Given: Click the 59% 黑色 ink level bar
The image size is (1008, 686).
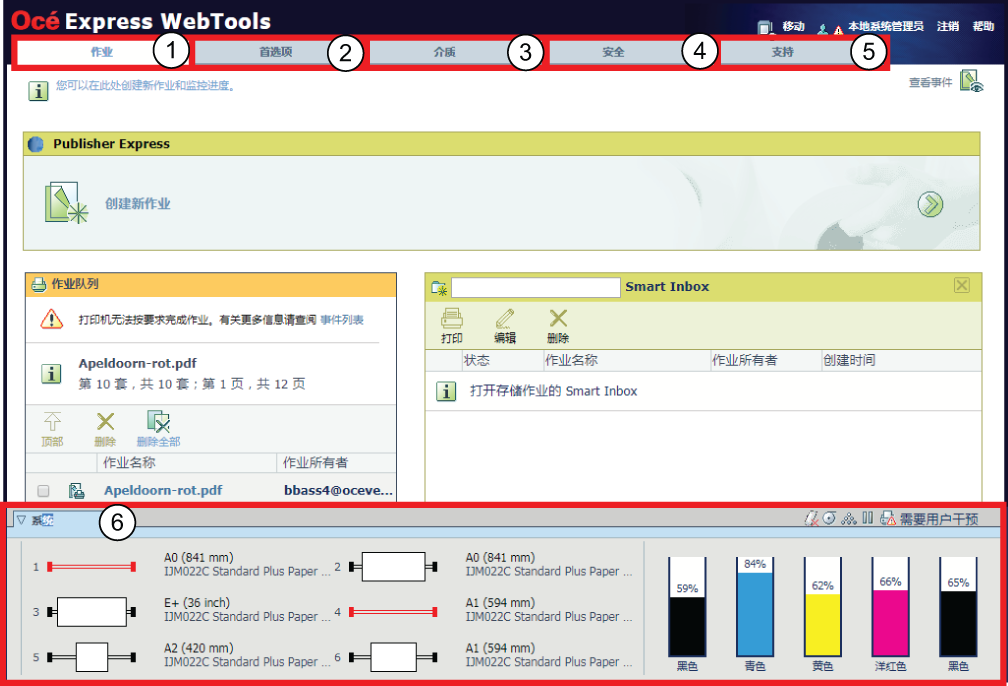Looking at the screenshot, I should [687, 607].
